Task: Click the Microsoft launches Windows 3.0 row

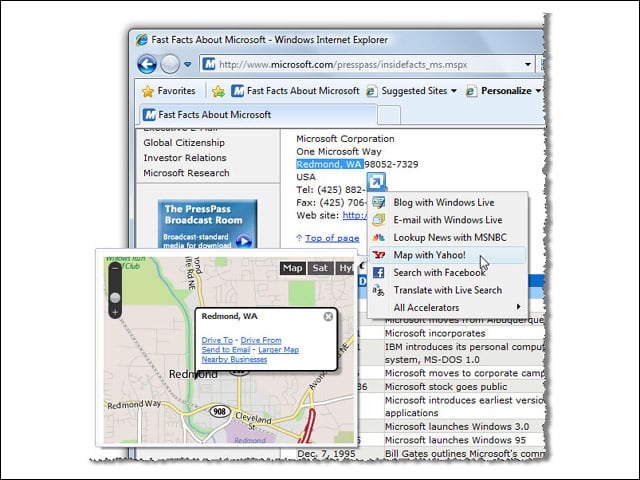Action: tap(457, 427)
